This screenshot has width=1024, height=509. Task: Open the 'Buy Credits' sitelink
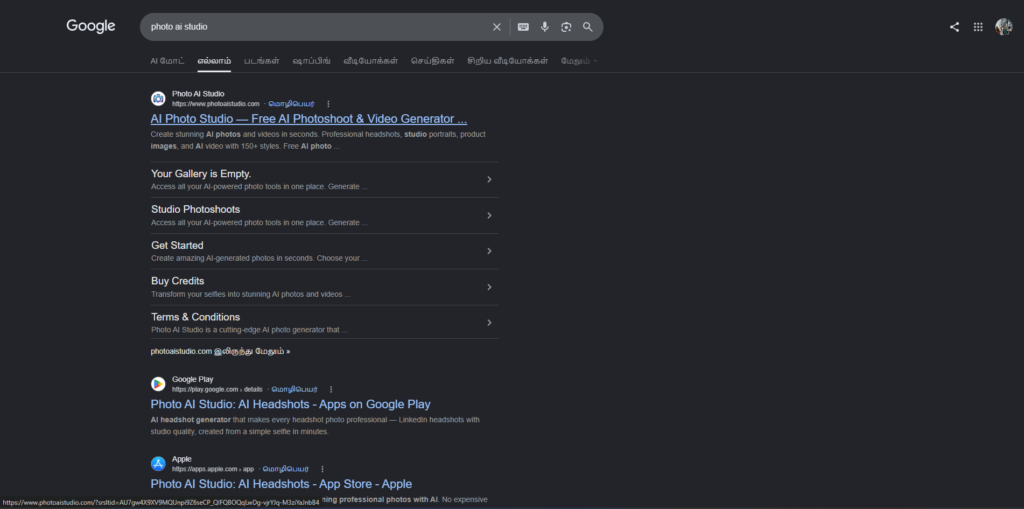(x=178, y=281)
